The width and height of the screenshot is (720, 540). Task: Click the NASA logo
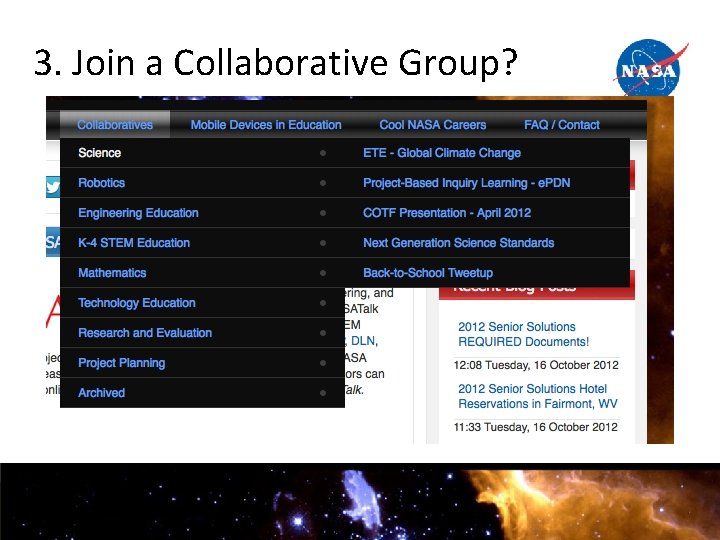click(650, 68)
